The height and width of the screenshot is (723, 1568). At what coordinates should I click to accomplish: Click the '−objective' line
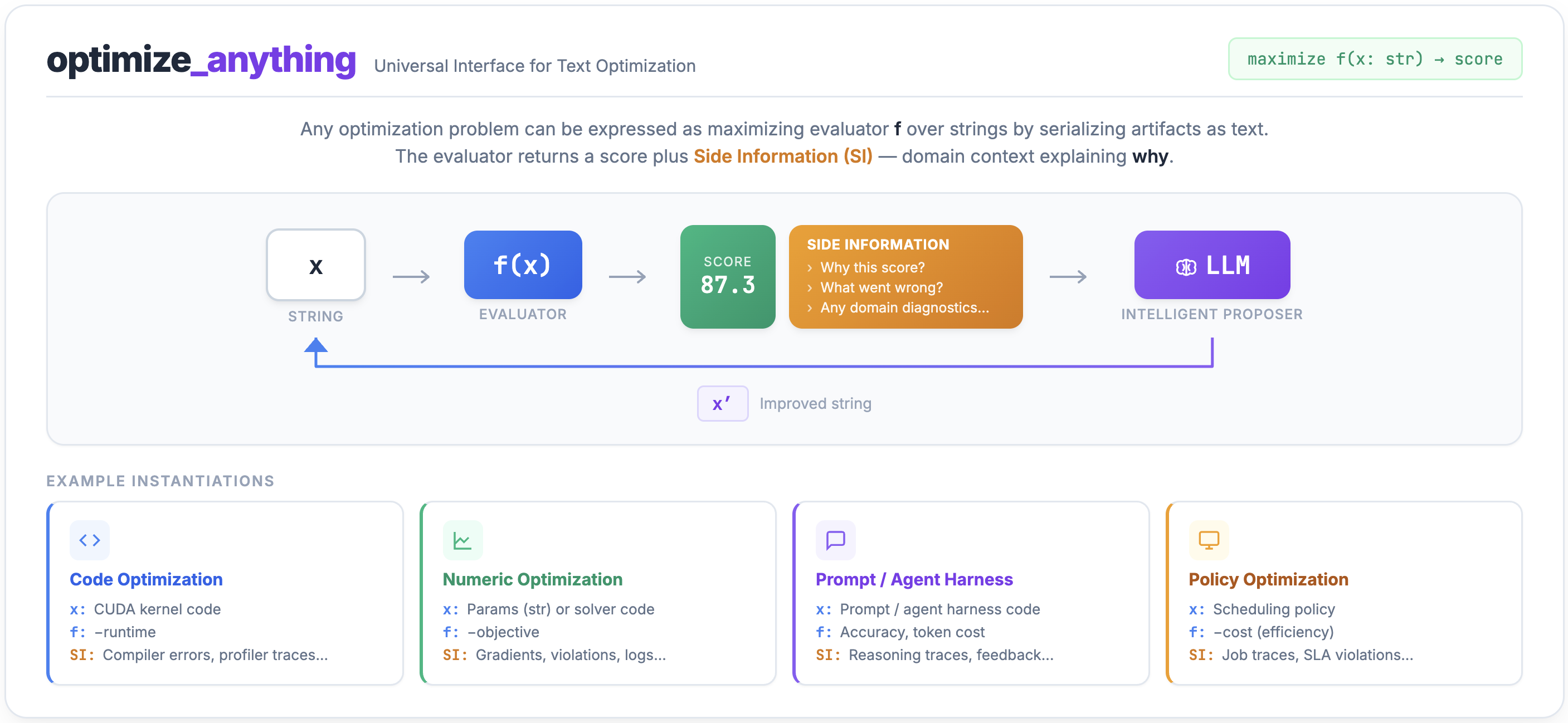(x=503, y=632)
